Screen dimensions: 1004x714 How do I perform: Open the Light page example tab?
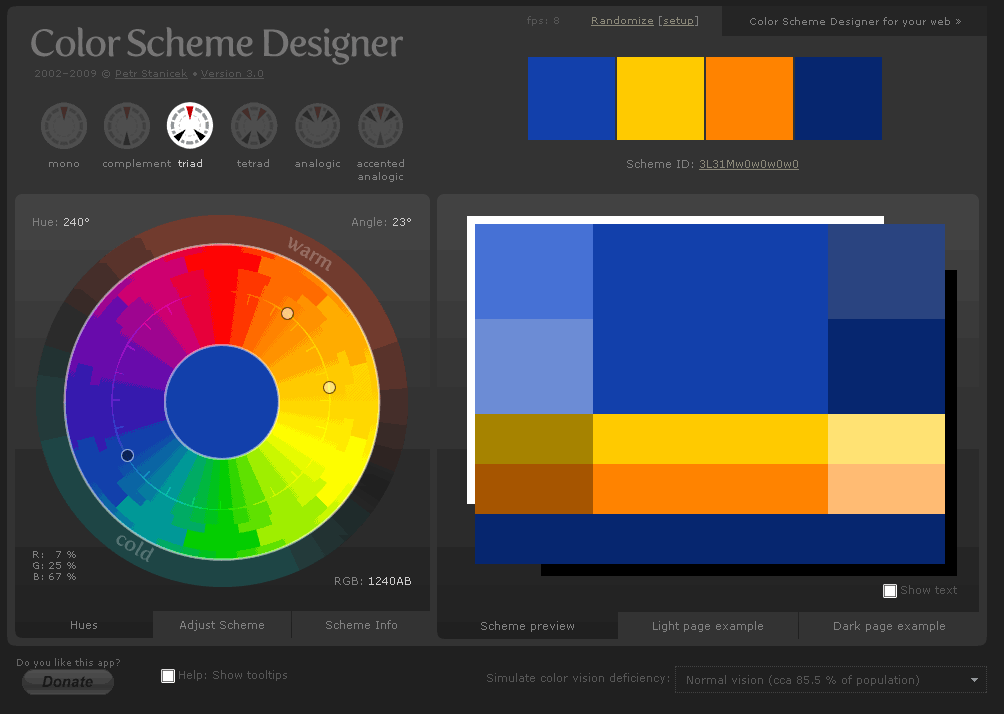click(708, 626)
